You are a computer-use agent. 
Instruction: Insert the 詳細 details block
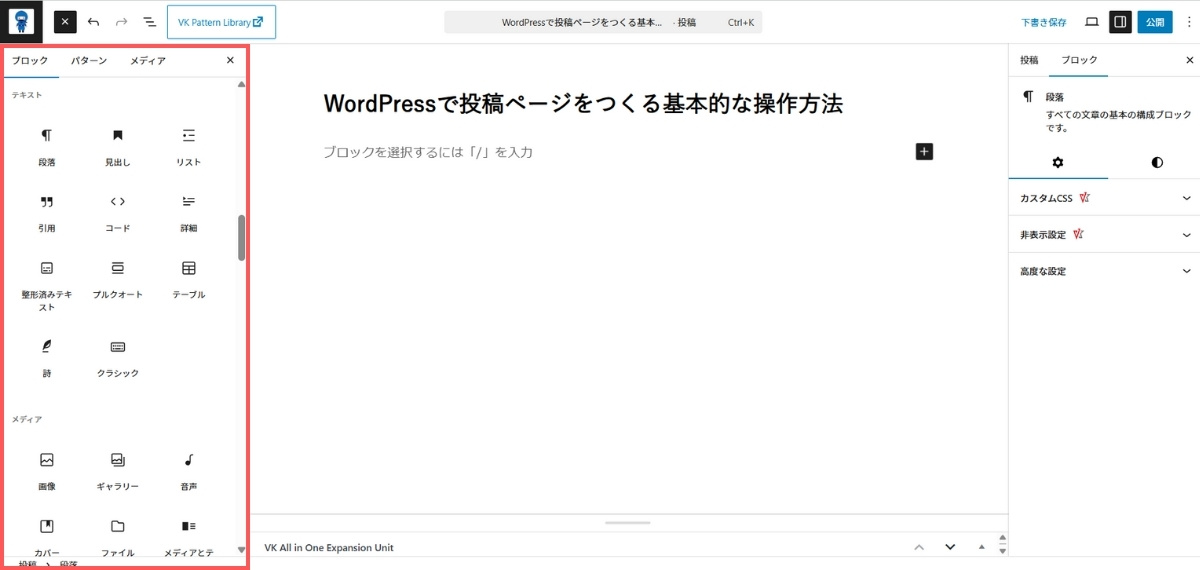[x=189, y=213]
